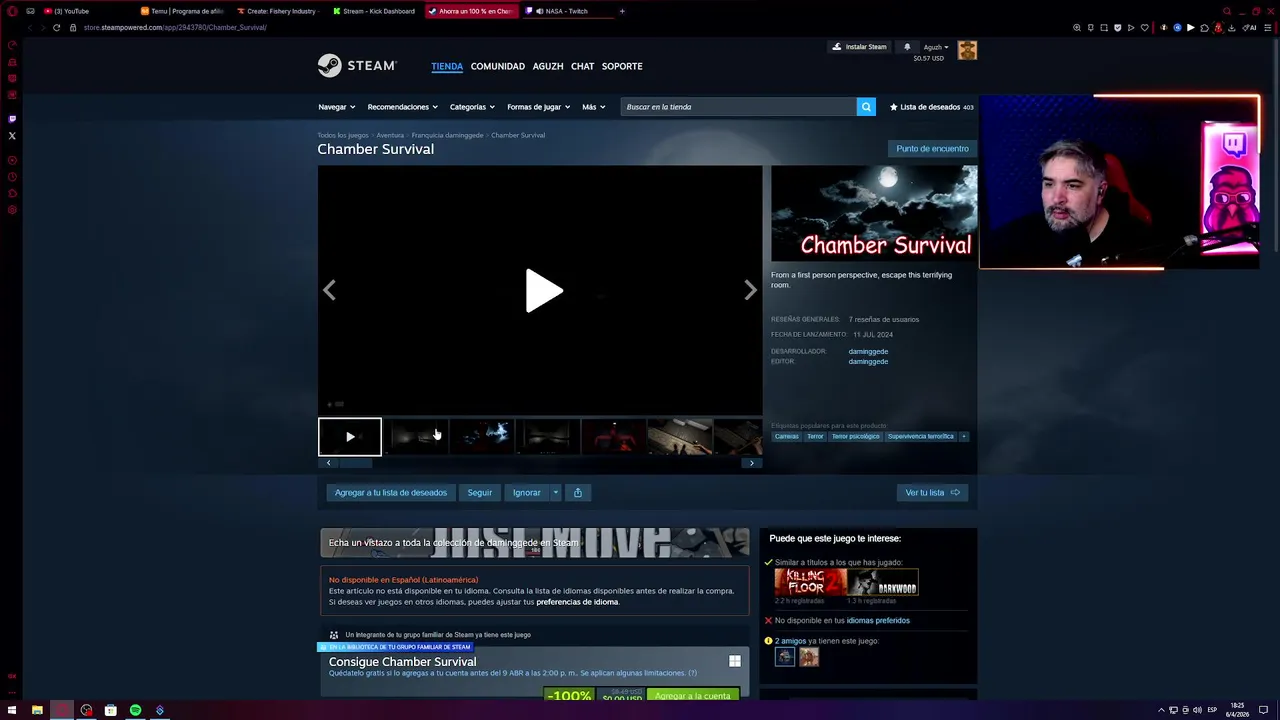Image resolution: width=1280 pixels, height=720 pixels.
Task: Expand the Aguzh account dropdown
Action: [x=936, y=47]
